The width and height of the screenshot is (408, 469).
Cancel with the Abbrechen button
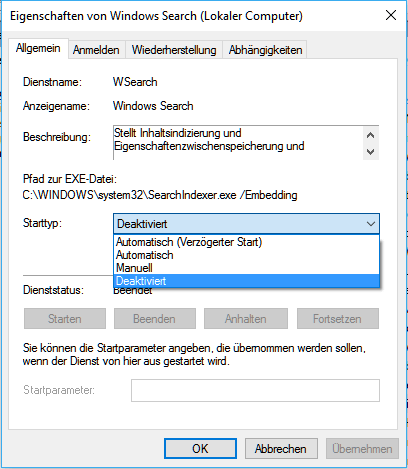[281, 449]
